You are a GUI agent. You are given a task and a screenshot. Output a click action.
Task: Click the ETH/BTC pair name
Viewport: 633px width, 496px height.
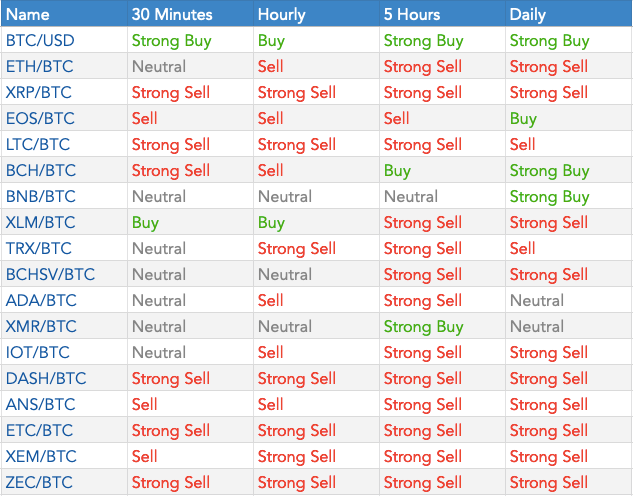coord(39,67)
